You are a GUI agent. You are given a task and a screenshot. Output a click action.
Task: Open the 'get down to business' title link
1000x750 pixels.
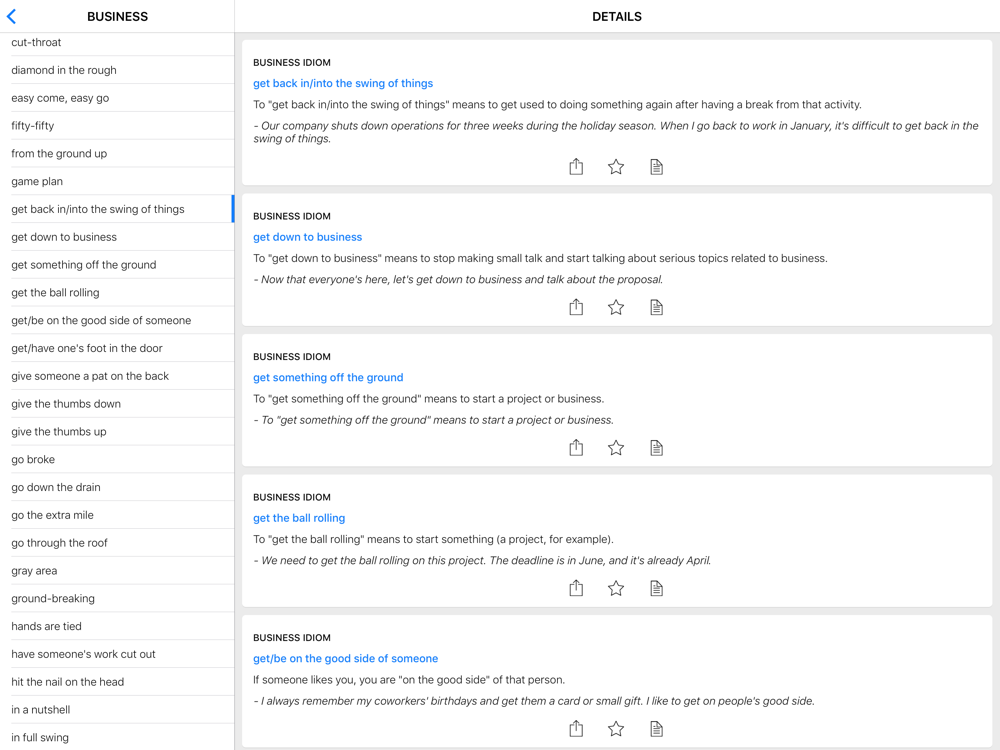click(x=307, y=237)
